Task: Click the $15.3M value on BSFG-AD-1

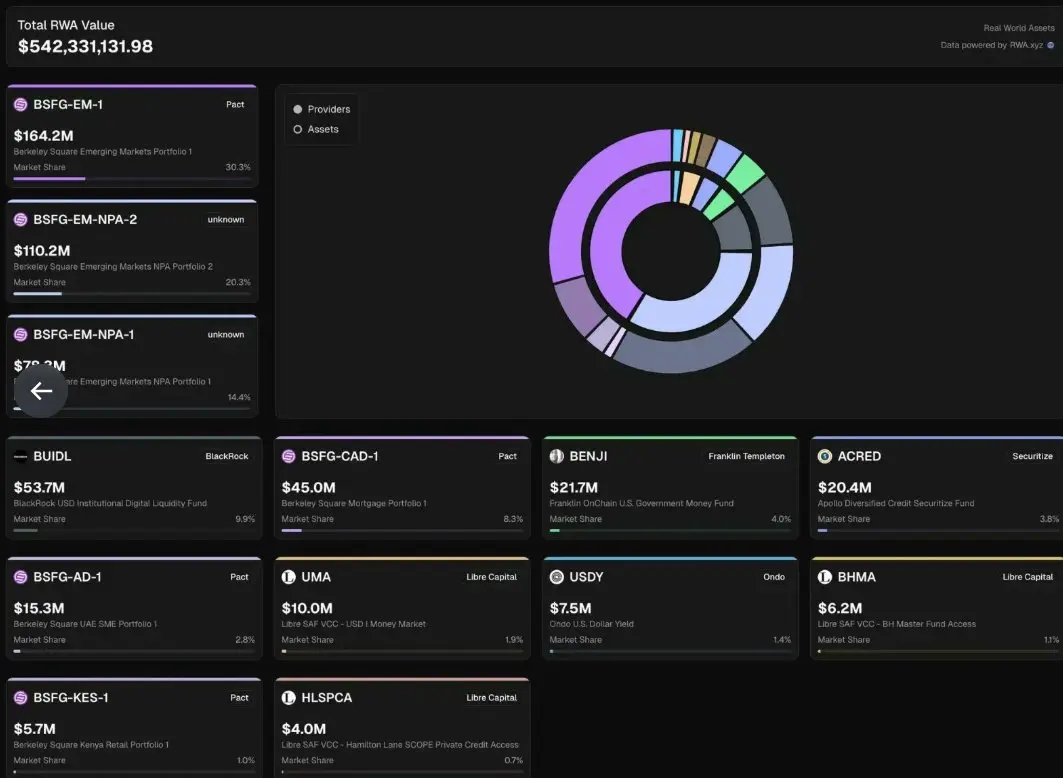Action: pos(39,608)
